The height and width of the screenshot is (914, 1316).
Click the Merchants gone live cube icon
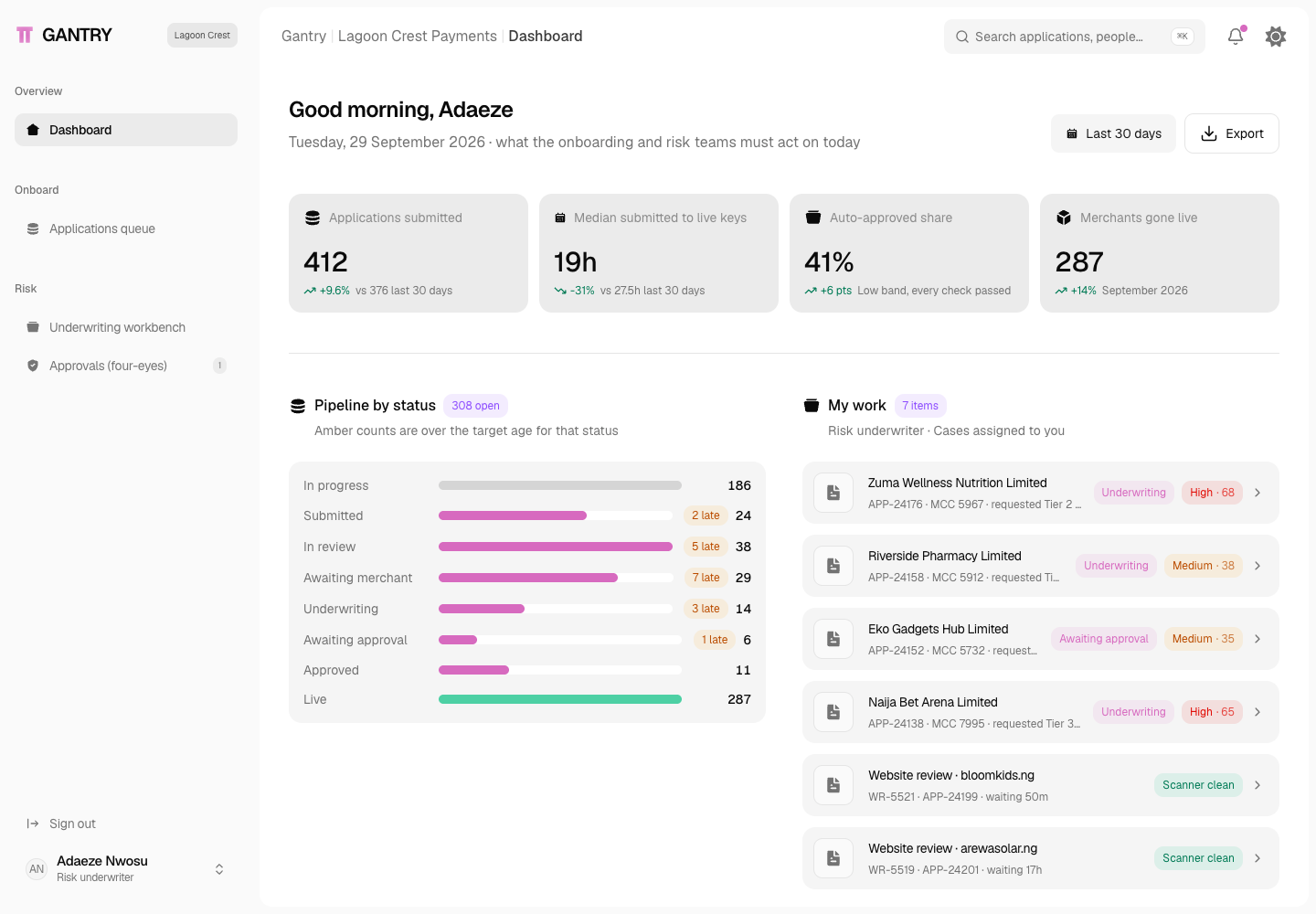click(1064, 218)
